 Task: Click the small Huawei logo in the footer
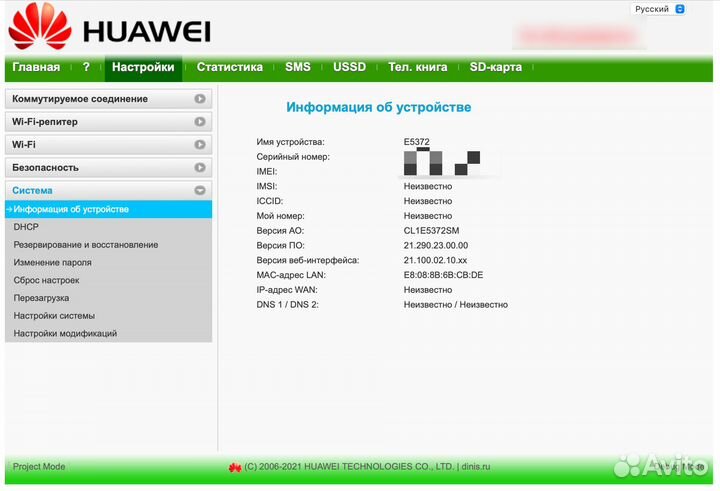(235, 468)
